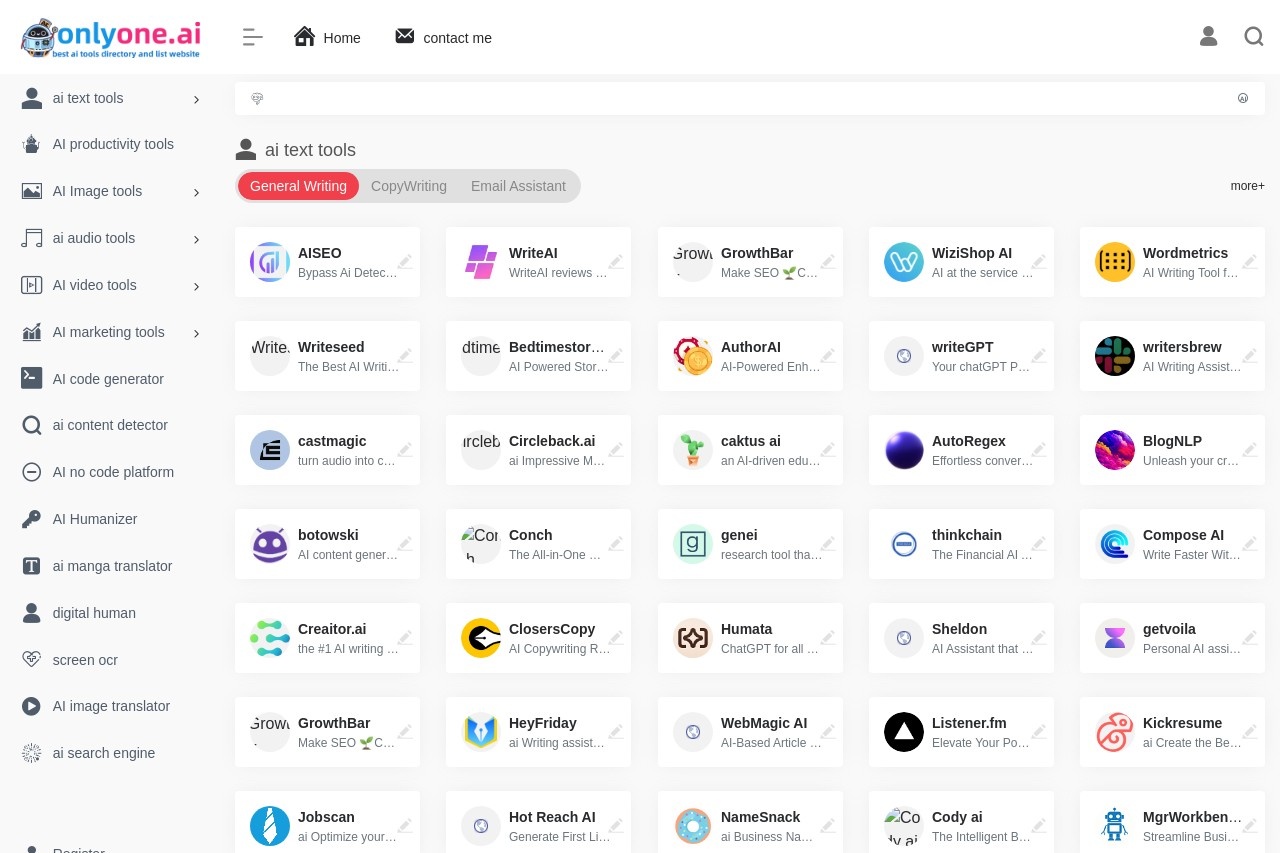
Task: Expand the AI marketing tools sidebar chevron
Action: [x=196, y=333]
